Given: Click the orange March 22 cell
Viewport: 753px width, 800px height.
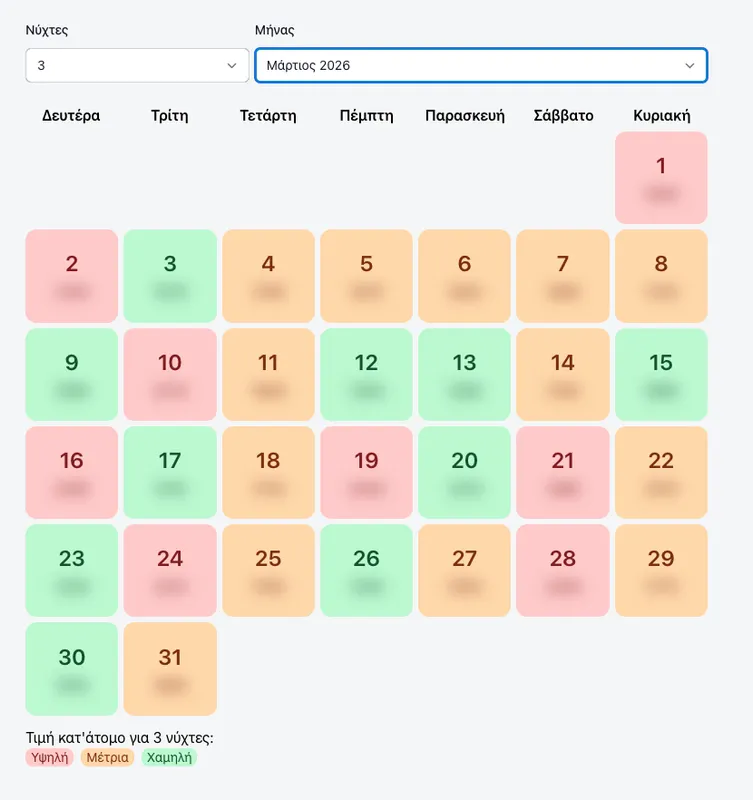Looking at the screenshot, I should 661,472.
